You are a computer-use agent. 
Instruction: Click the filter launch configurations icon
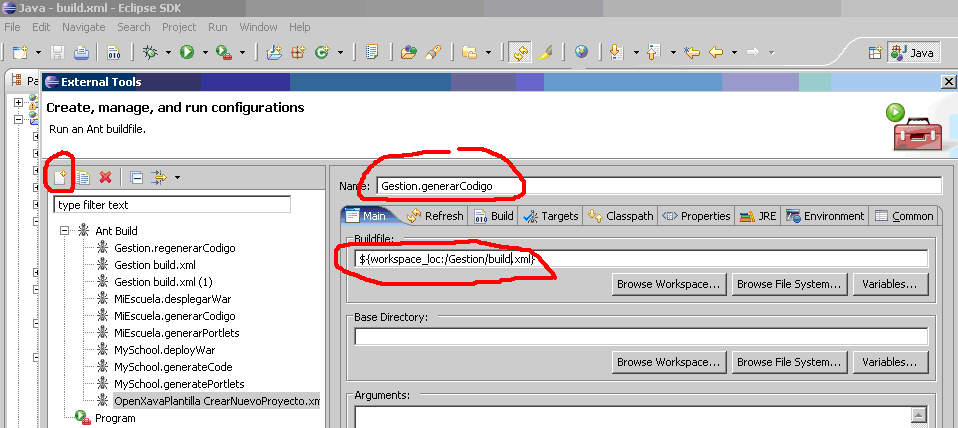[x=159, y=178]
